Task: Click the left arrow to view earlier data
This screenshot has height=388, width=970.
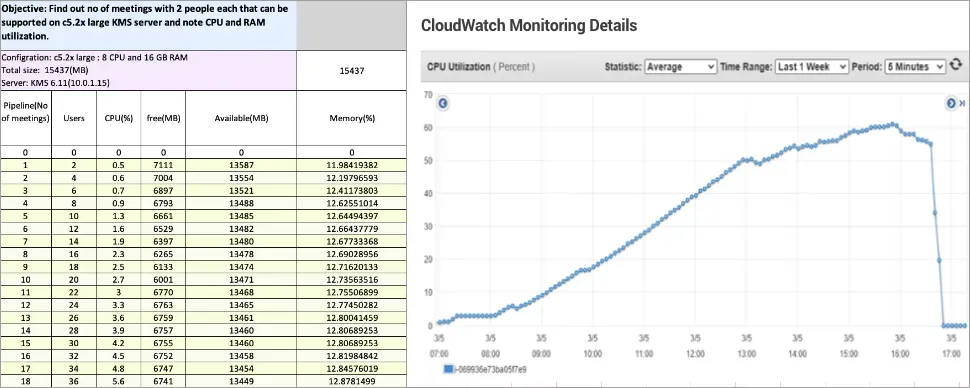Action: (x=443, y=103)
